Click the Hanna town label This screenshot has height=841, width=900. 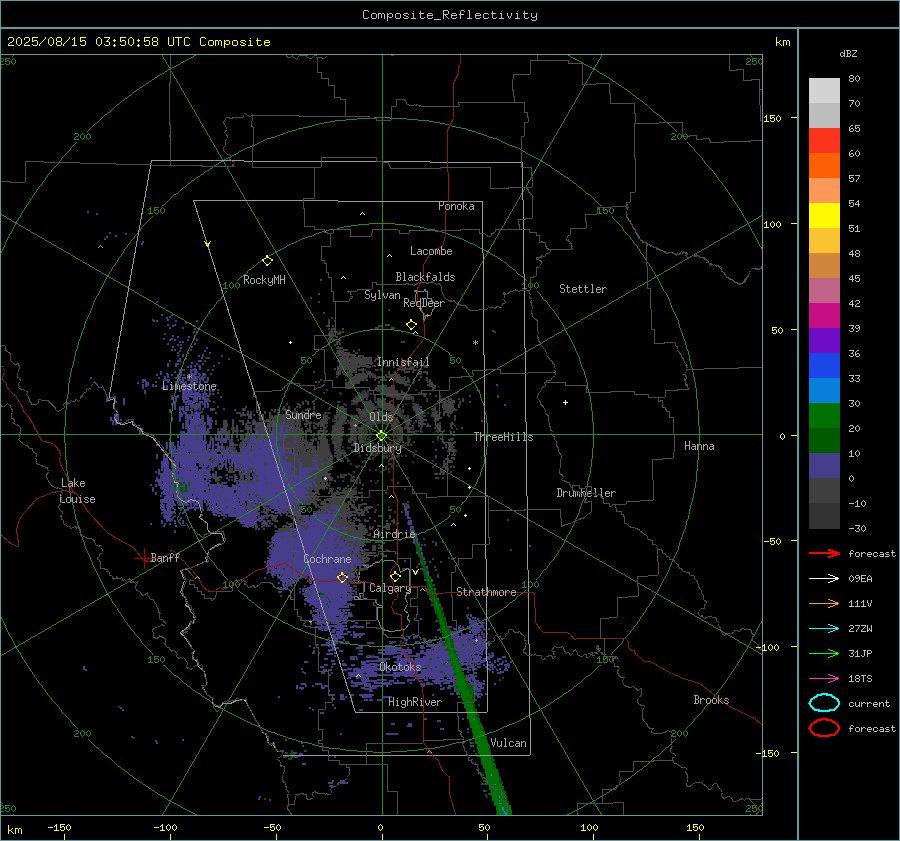point(699,446)
